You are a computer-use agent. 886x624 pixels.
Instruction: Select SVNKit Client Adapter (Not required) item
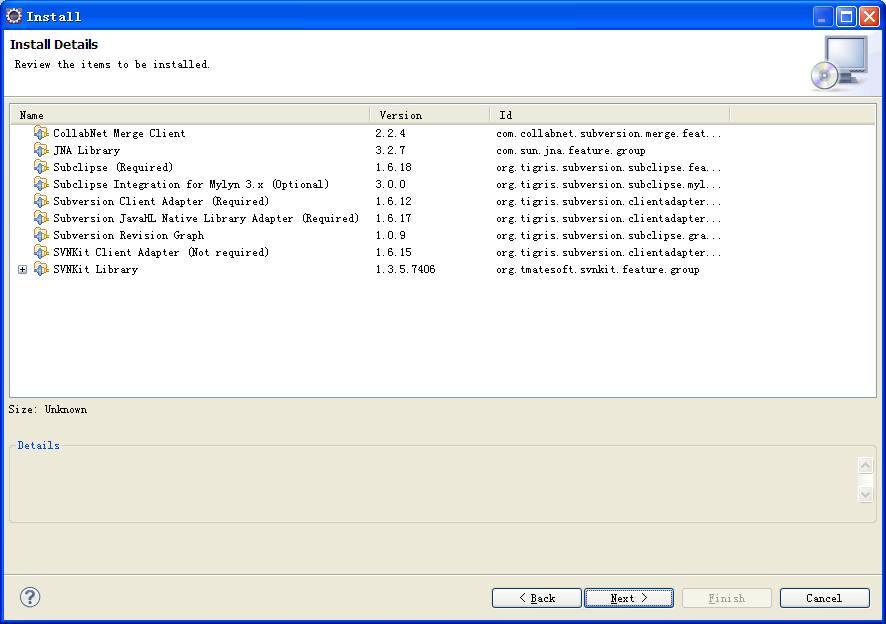point(161,252)
